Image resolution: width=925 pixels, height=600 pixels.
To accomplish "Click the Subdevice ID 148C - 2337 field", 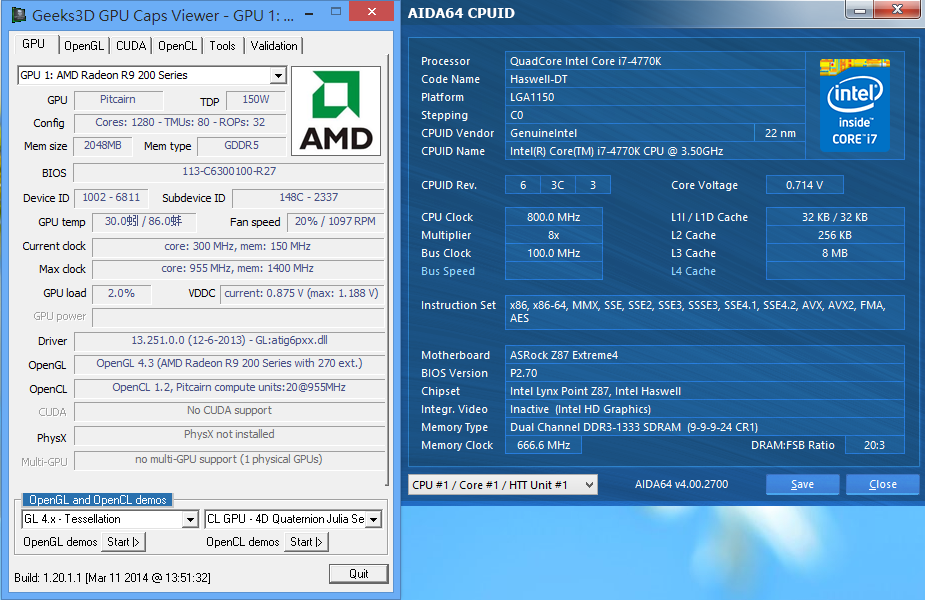I will point(309,198).
